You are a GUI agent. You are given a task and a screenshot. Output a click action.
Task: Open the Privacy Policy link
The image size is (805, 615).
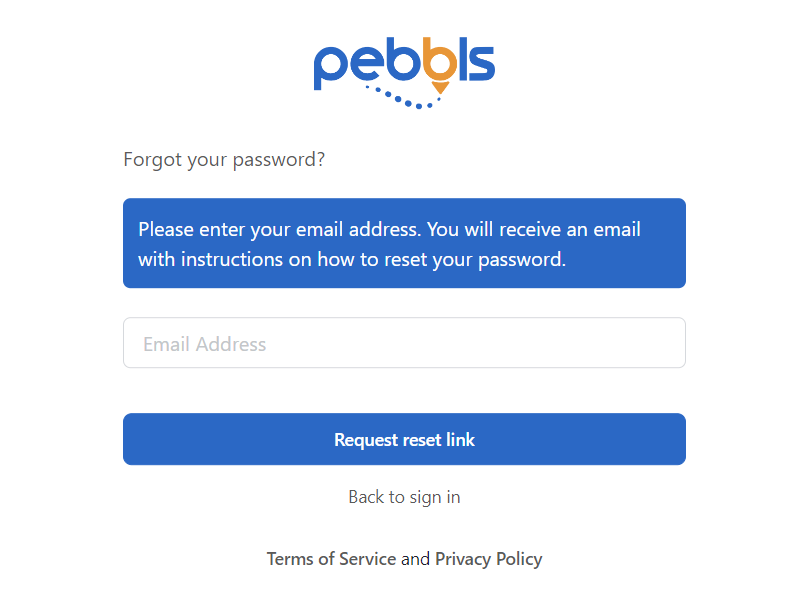click(x=488, y=559)
